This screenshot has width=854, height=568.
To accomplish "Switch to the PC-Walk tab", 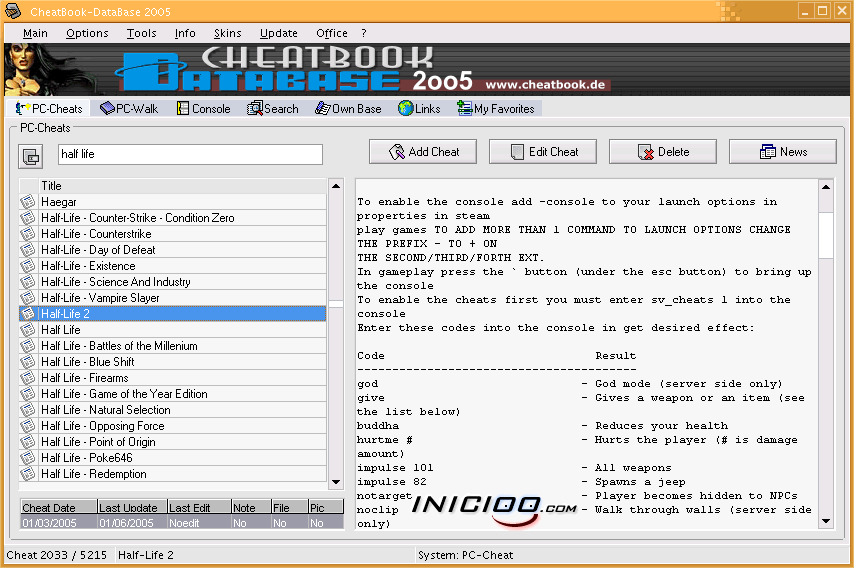I will click(x=129, y=109).
